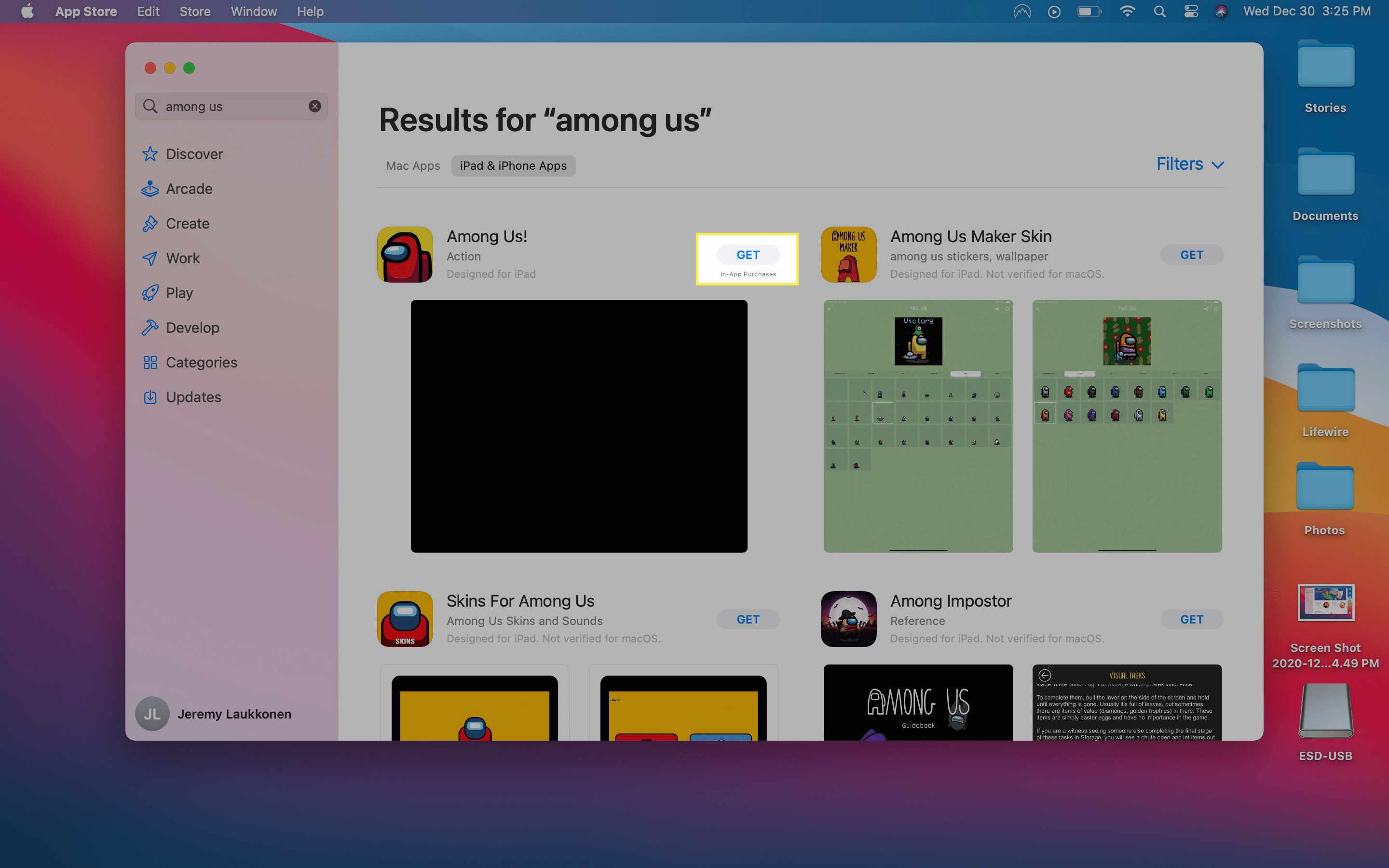Open the Among Us! app icon
1389x868 pixels.
[405, 254]
